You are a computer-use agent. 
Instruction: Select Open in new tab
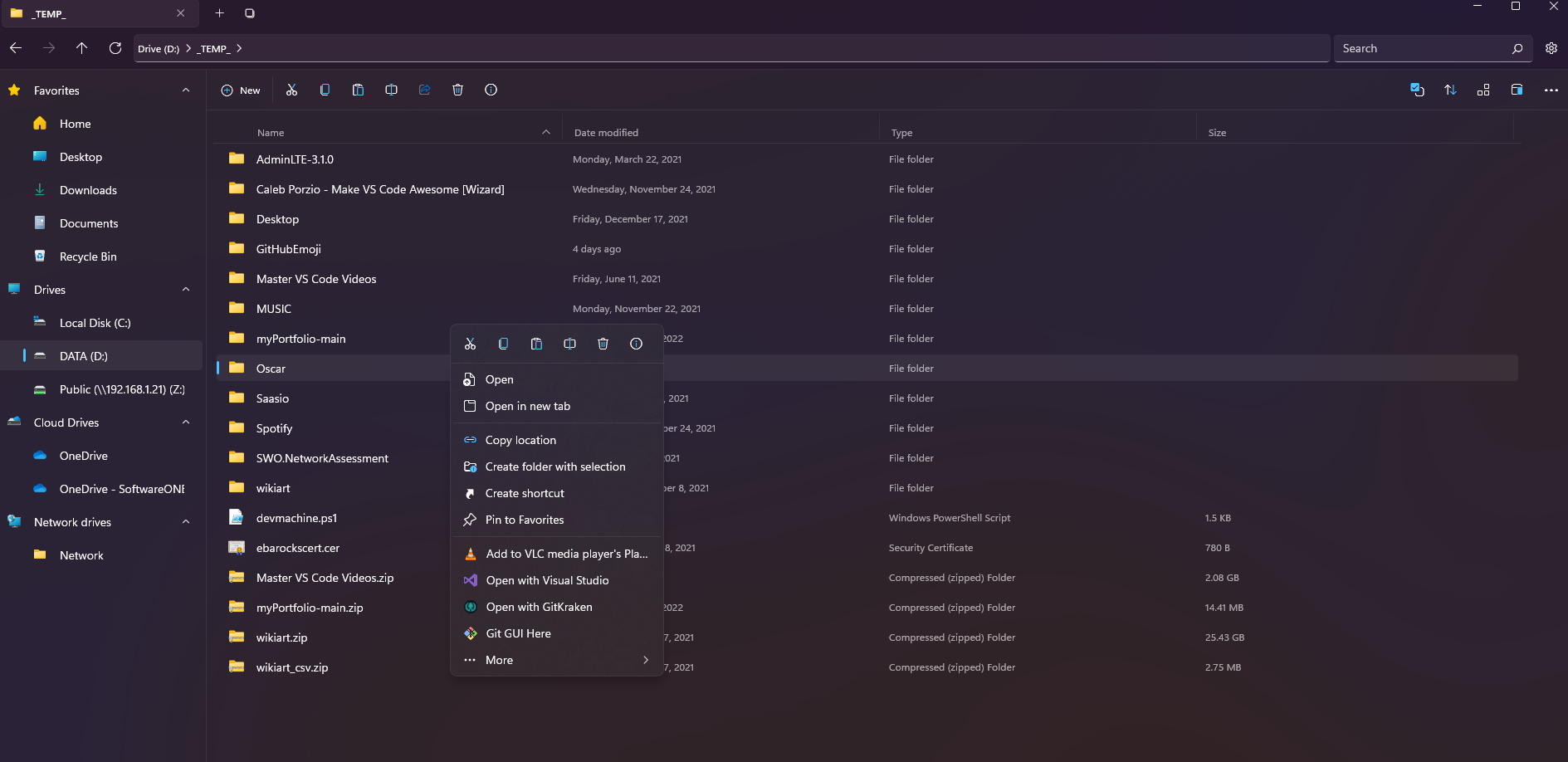click(528, 406)
